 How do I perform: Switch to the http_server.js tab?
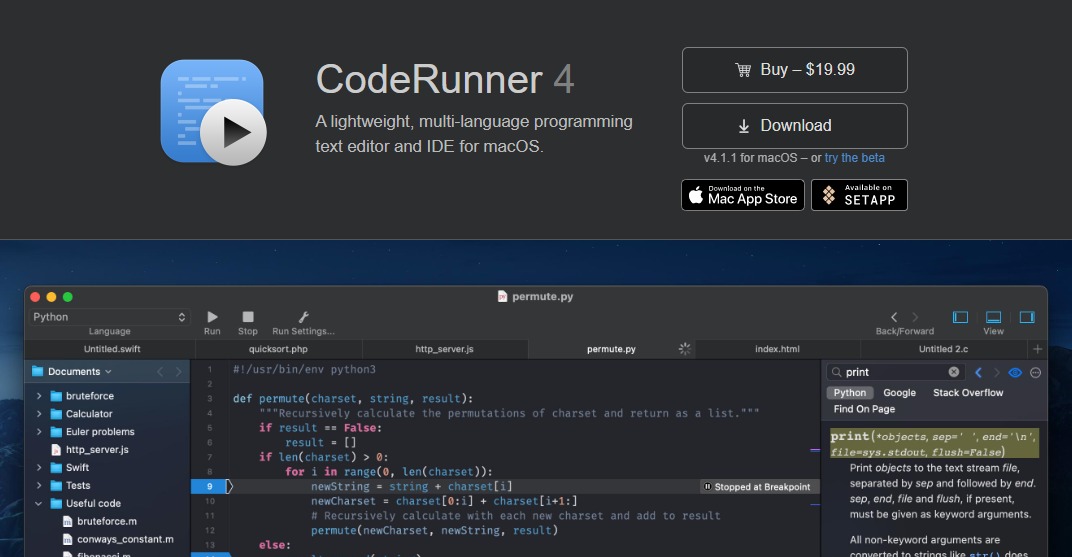point(444,349)
